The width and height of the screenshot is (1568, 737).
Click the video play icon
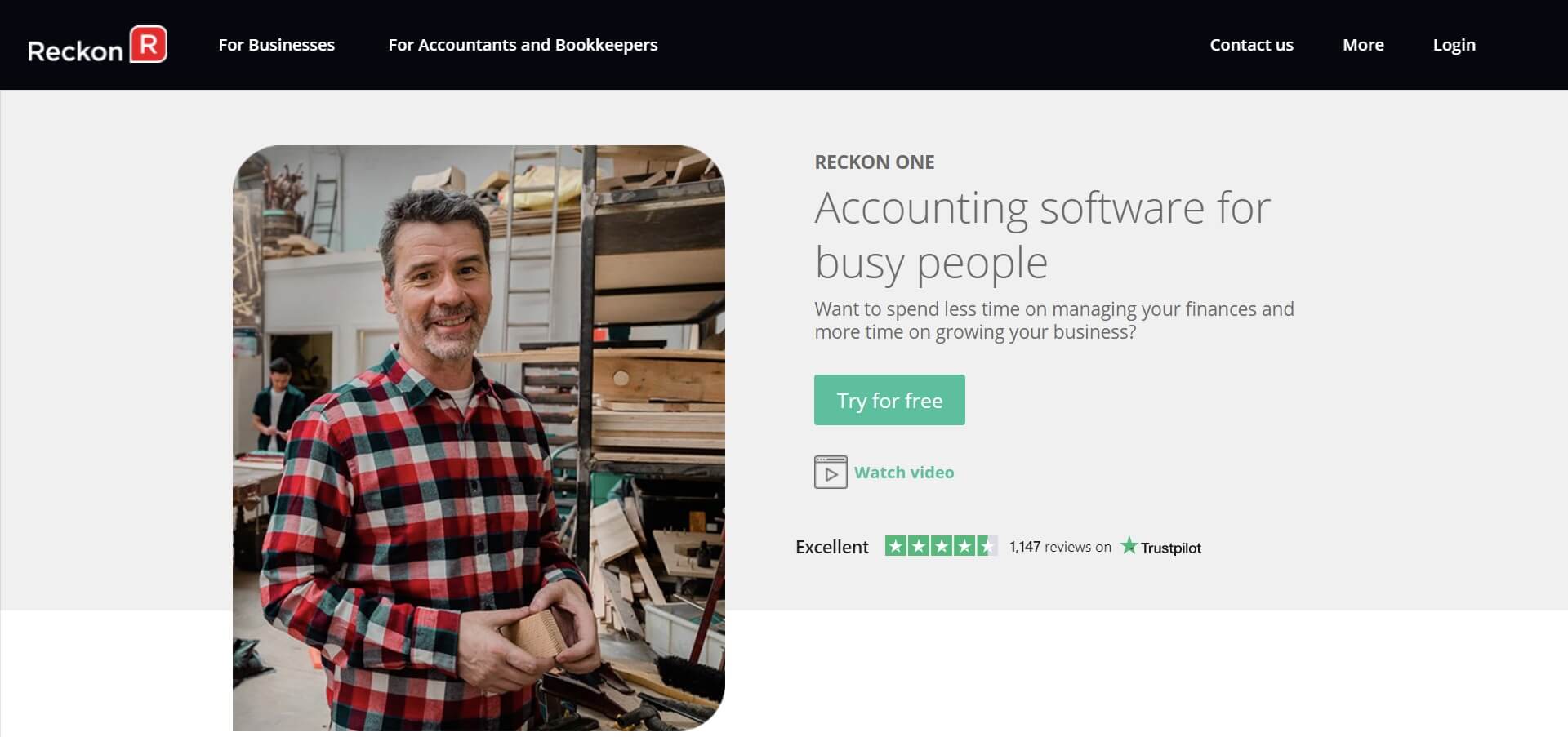click(x=831, y=473)
